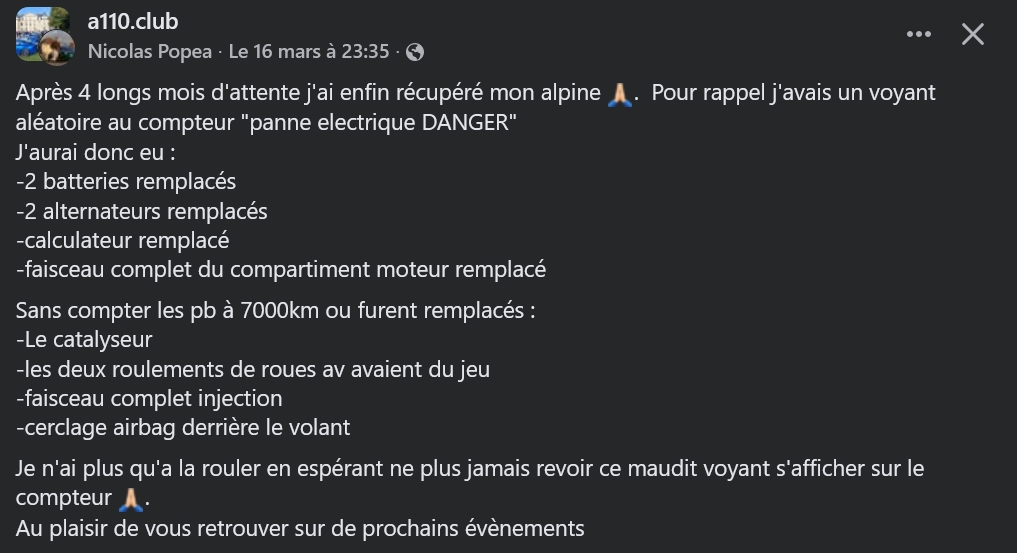Click the line '-2 alternateurs remplacés'
Viewport: 1017px width, 553px height.
142,211
